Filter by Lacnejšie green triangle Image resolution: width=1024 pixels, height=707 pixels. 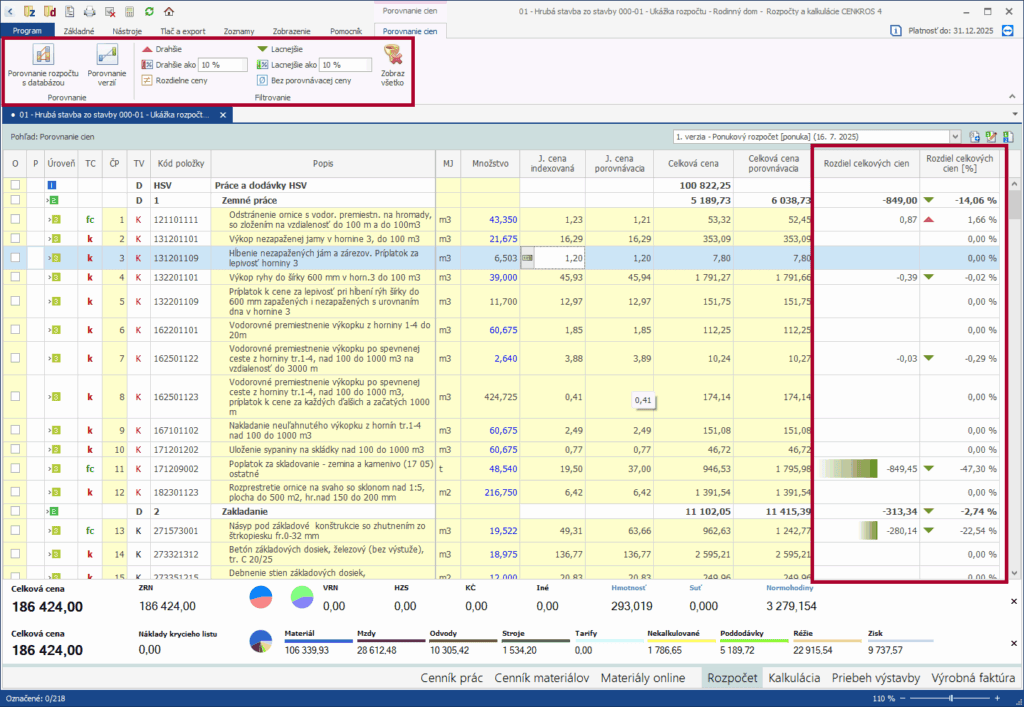pyautogui.click(x=262, y=48)
